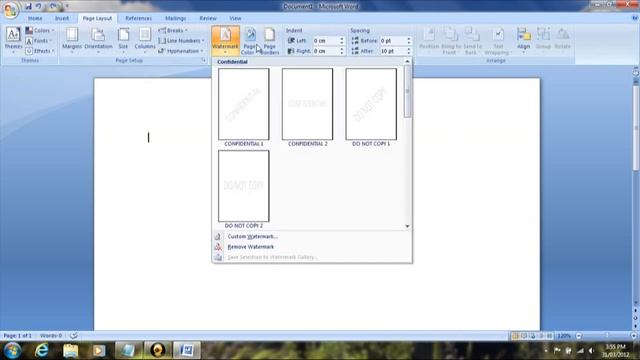Click the Indent Left stepper arrows
This screenshot has height=360, width=640.
click(x=342, y=41)
